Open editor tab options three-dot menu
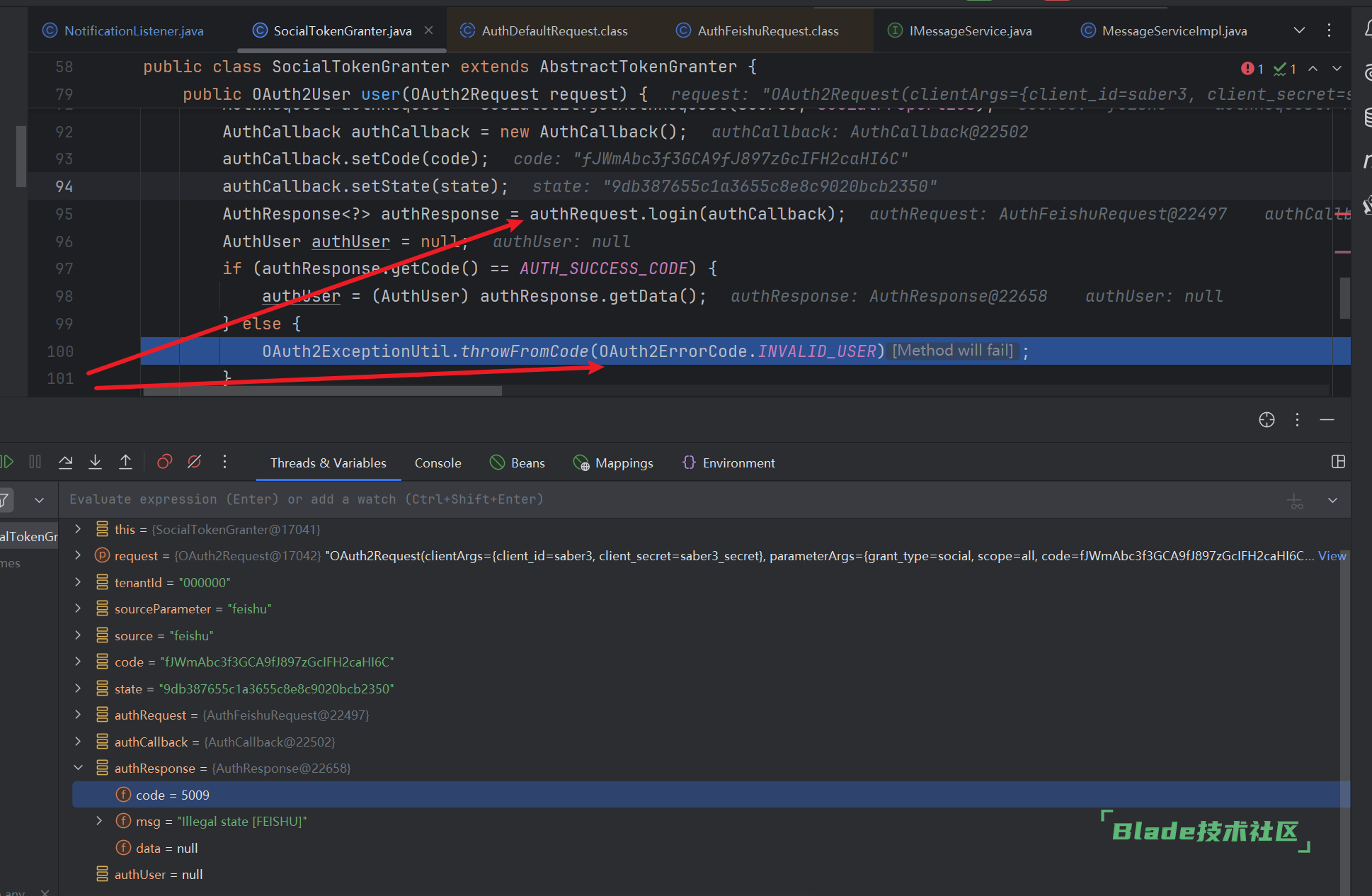This screenshot has height=896, width=1372. point(1329,30)
